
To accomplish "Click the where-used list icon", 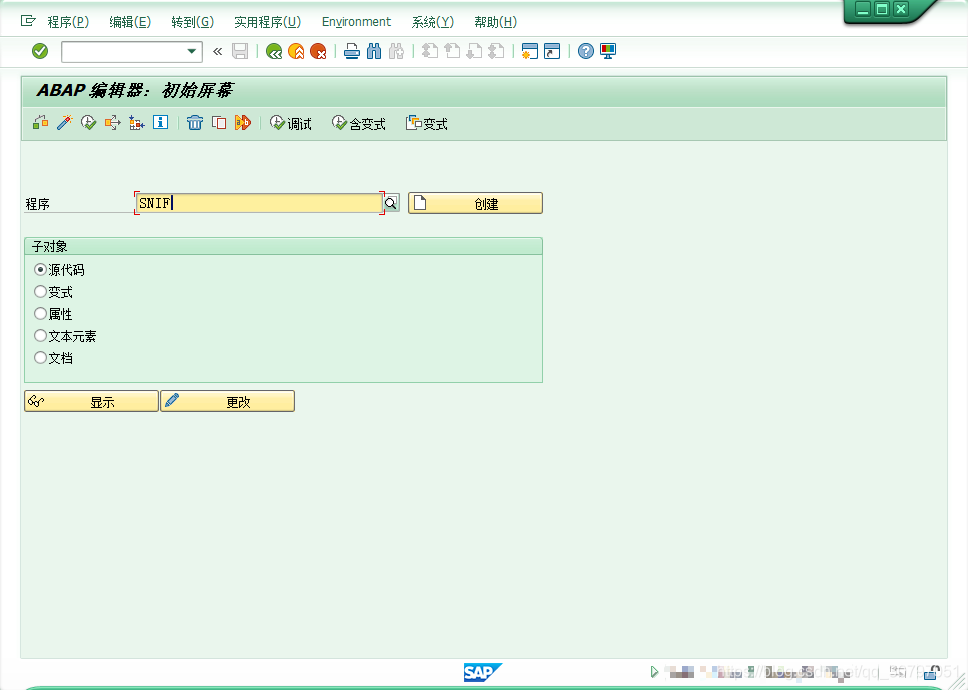I will [112, 123].
